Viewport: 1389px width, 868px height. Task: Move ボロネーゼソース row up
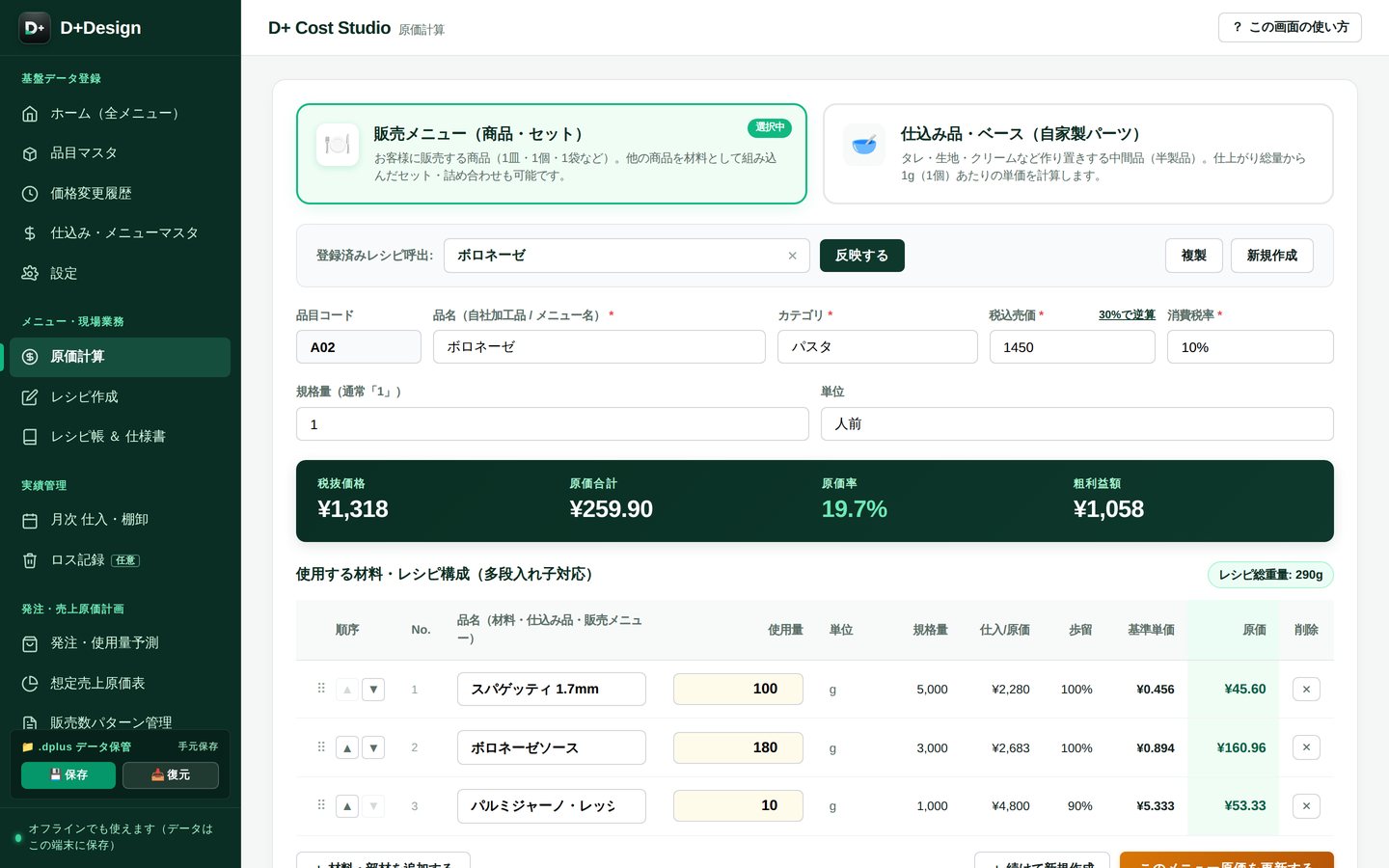(347, 747)
